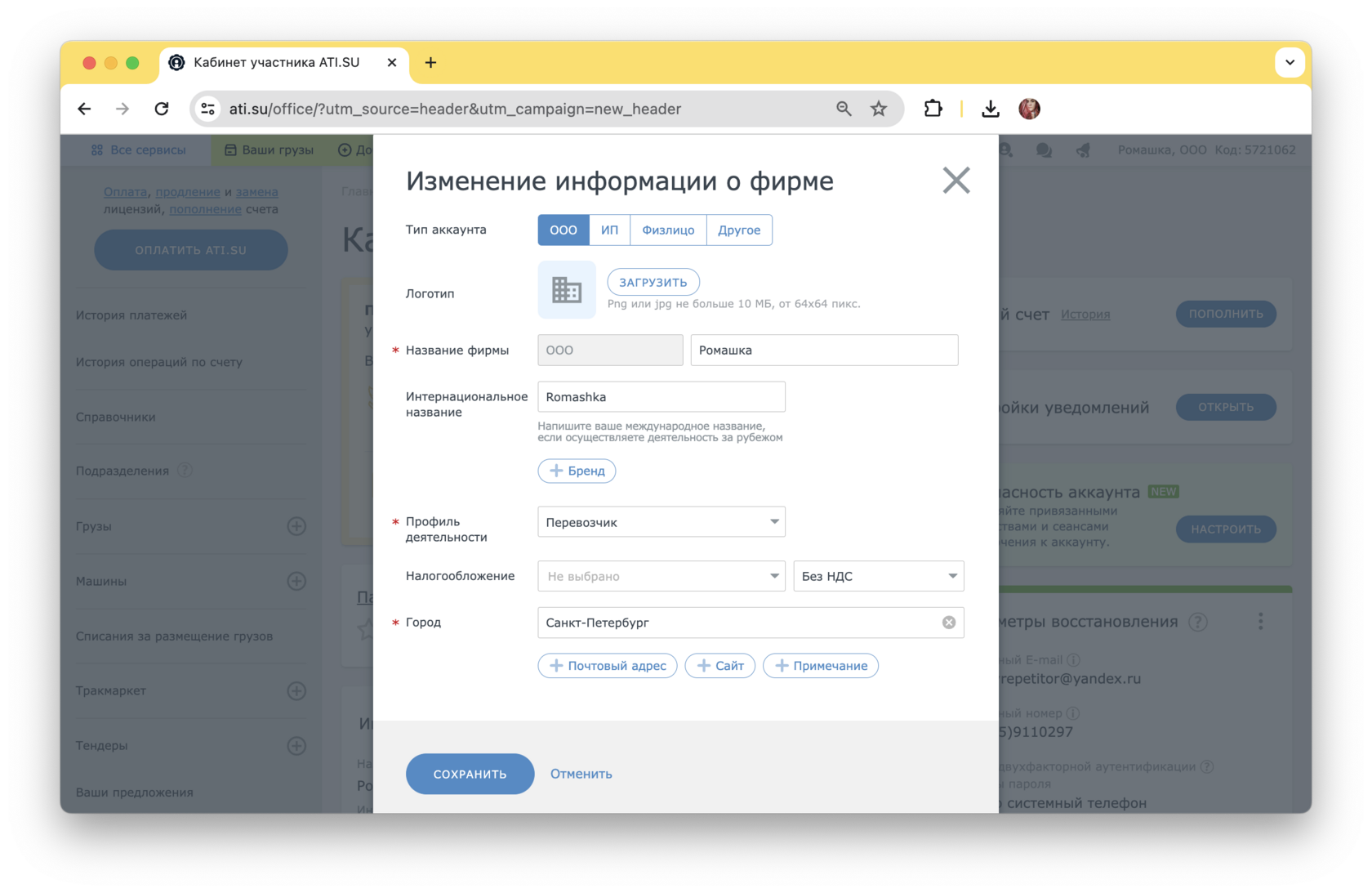This screenshot has width=1372, height=893.
Task: Click the замена link in sidebar
Action: click(257, 192)
